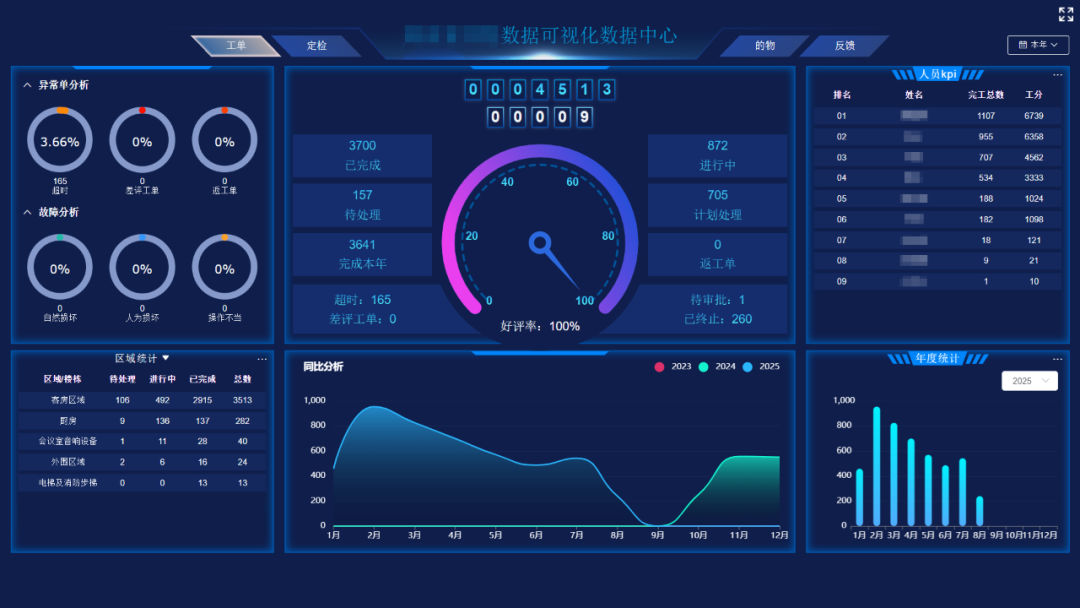The width and height of the screenshot is (1080, 608).
Task: Click the 872 进行中 stat card
Action: coord(716,155)
